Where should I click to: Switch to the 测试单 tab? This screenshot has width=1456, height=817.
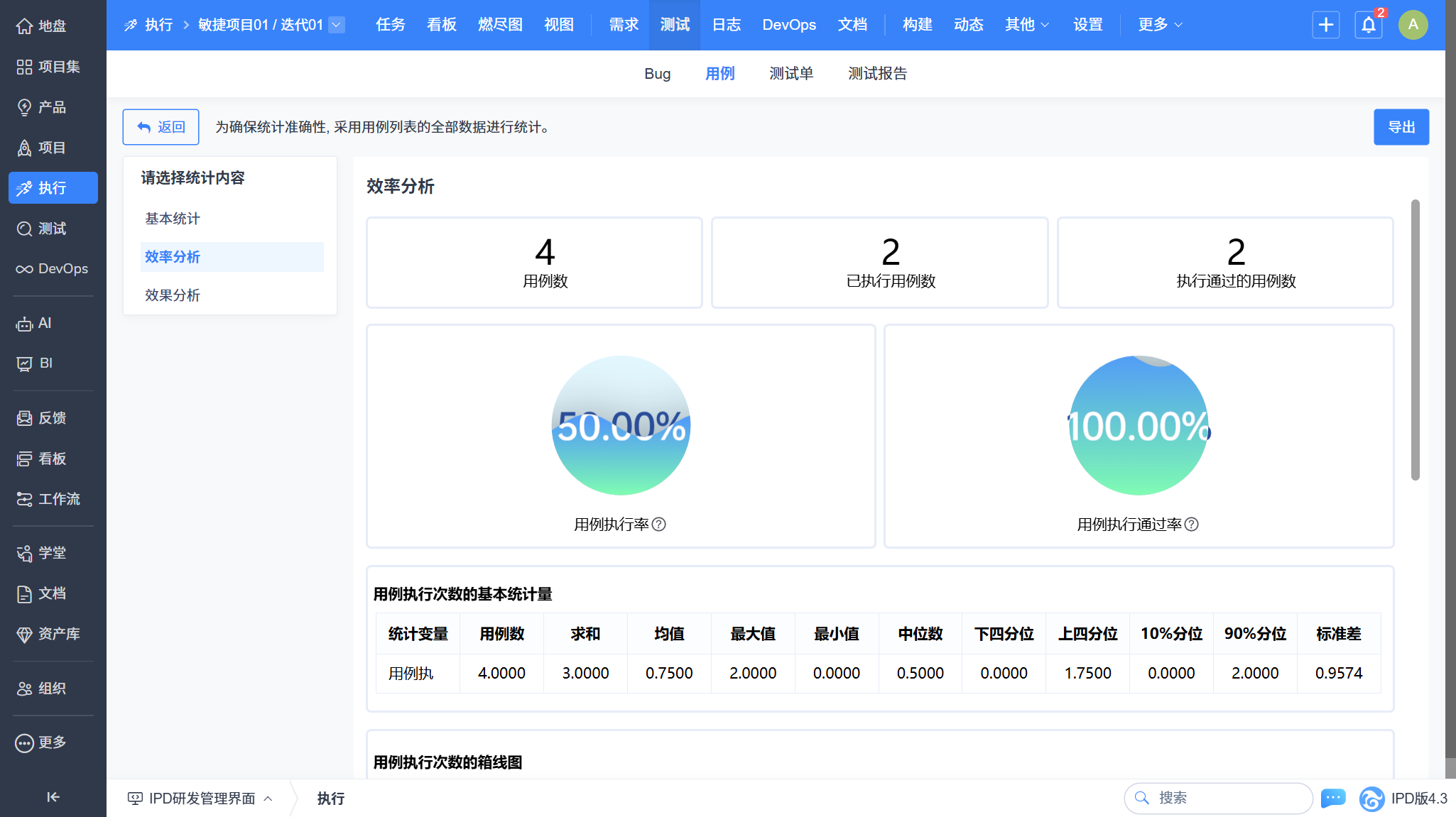coord(791,74)
